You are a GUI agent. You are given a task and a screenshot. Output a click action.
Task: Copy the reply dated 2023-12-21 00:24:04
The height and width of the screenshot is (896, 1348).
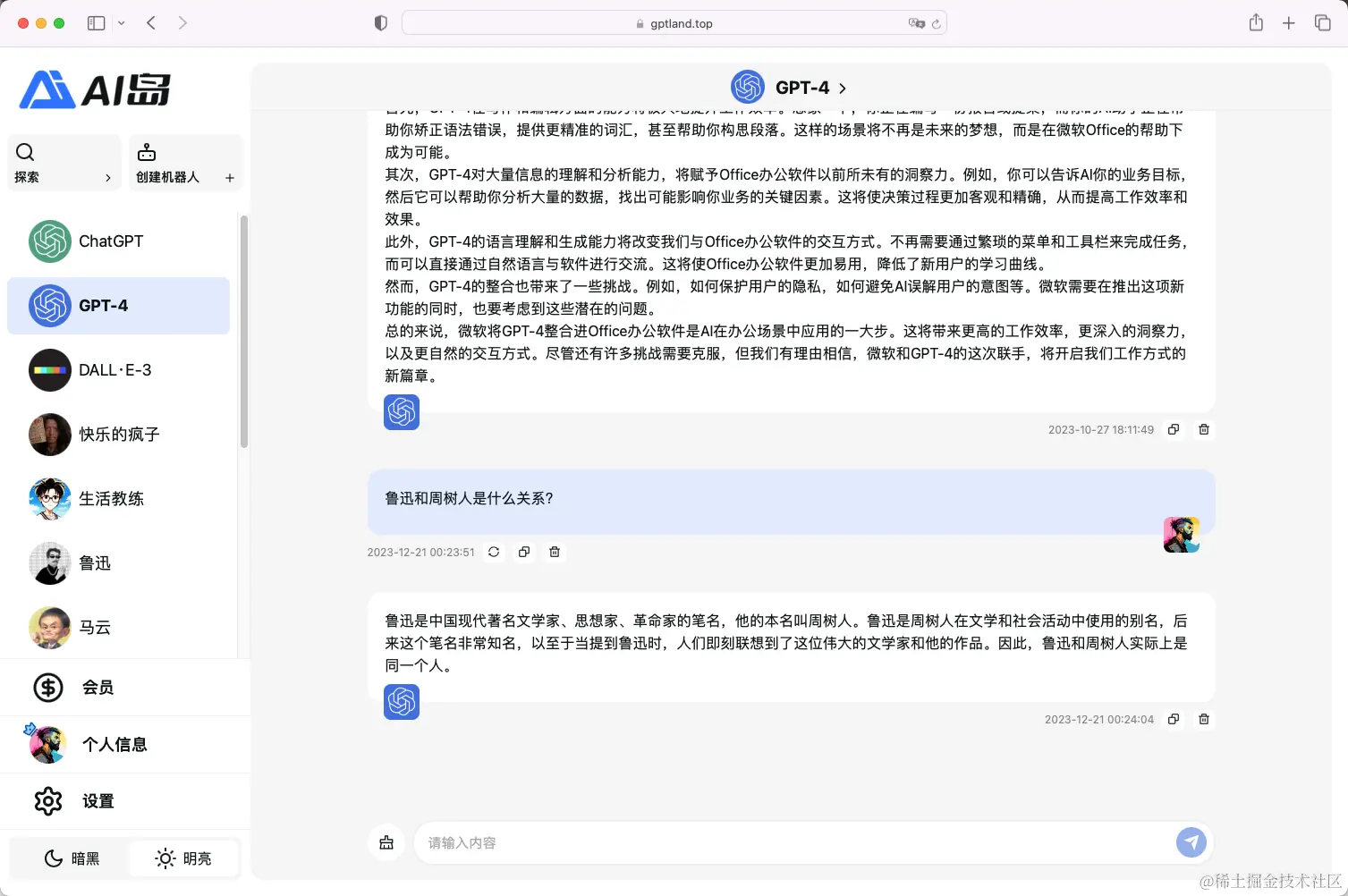click(x=1174, y=719)
